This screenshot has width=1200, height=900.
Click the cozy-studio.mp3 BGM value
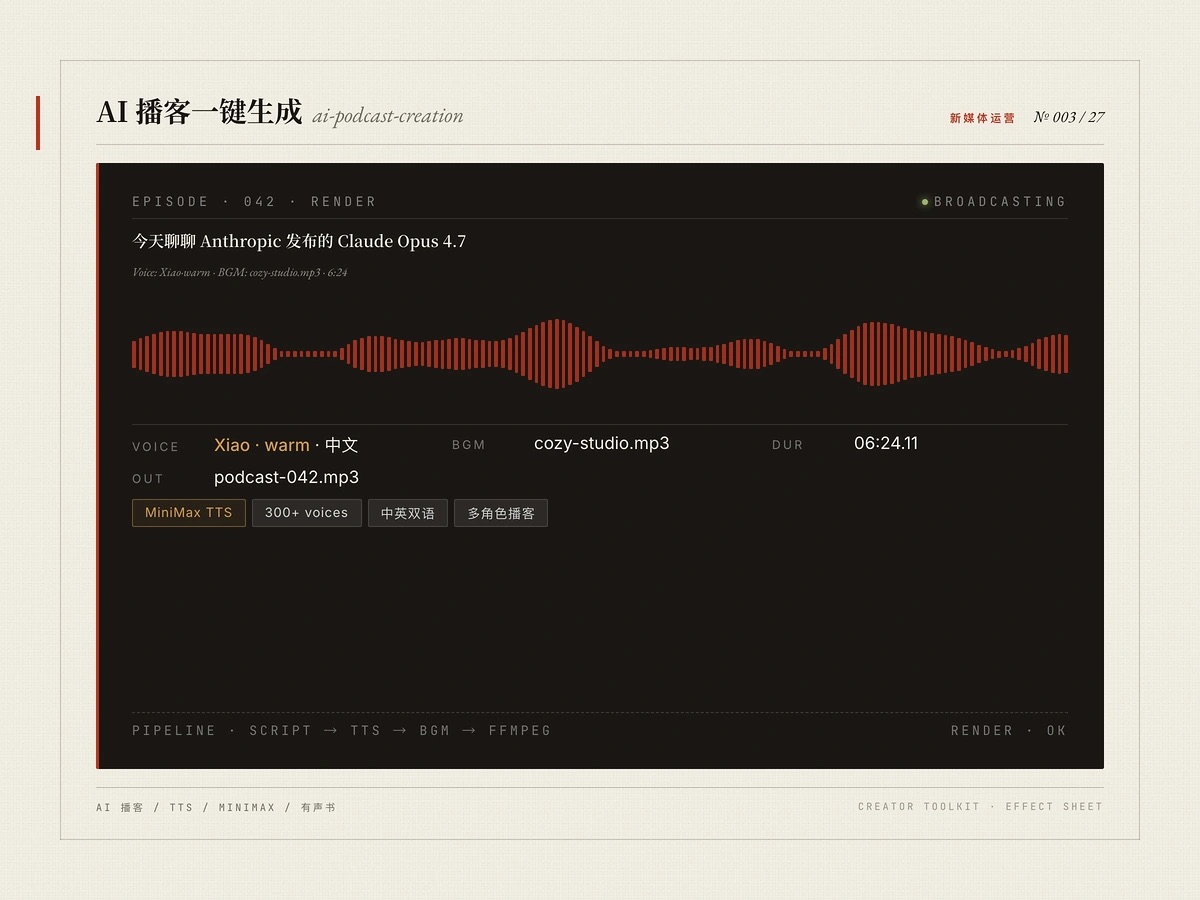click(x=602, y=444)
